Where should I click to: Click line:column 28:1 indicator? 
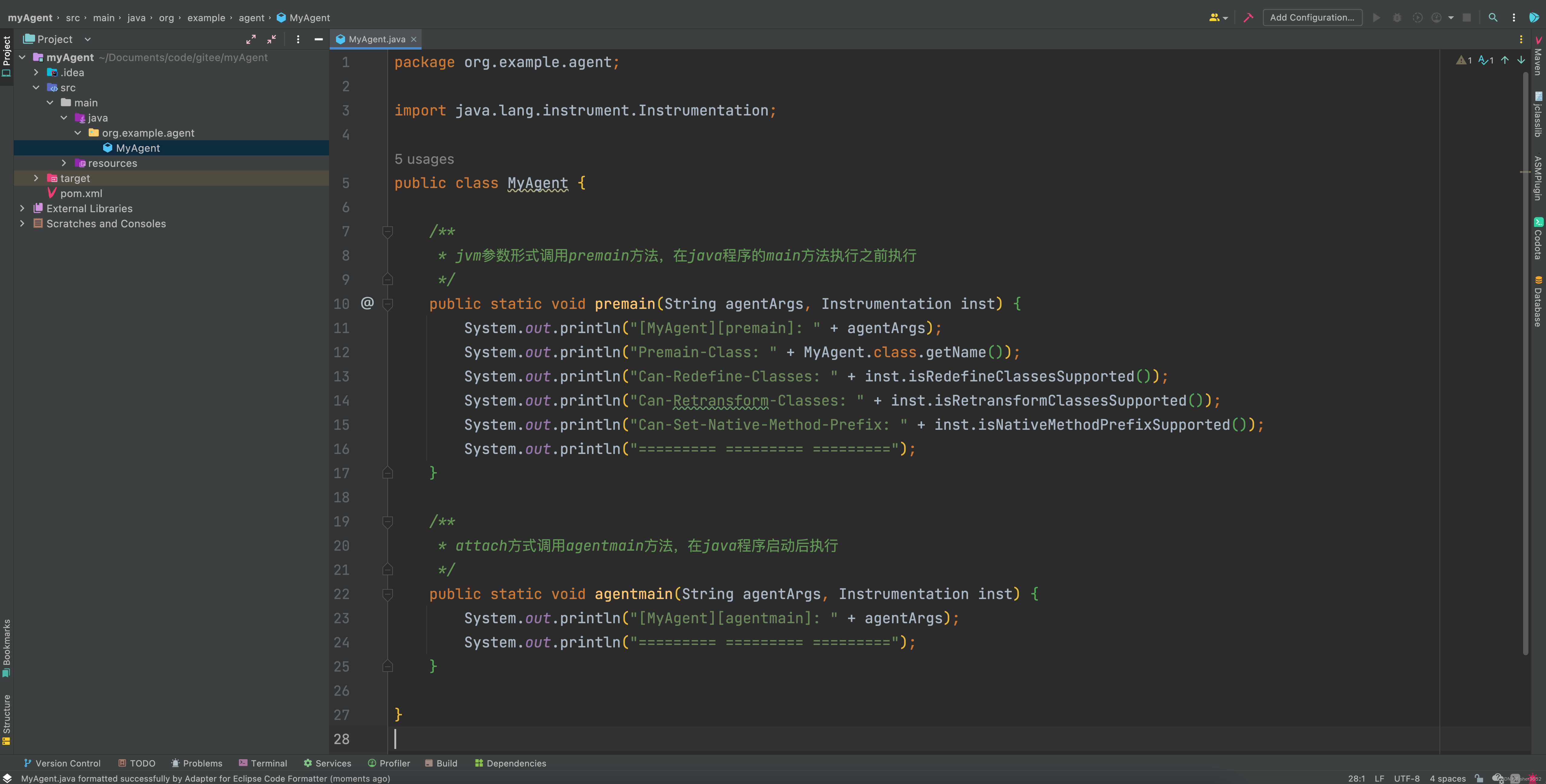coord(1356,779)
